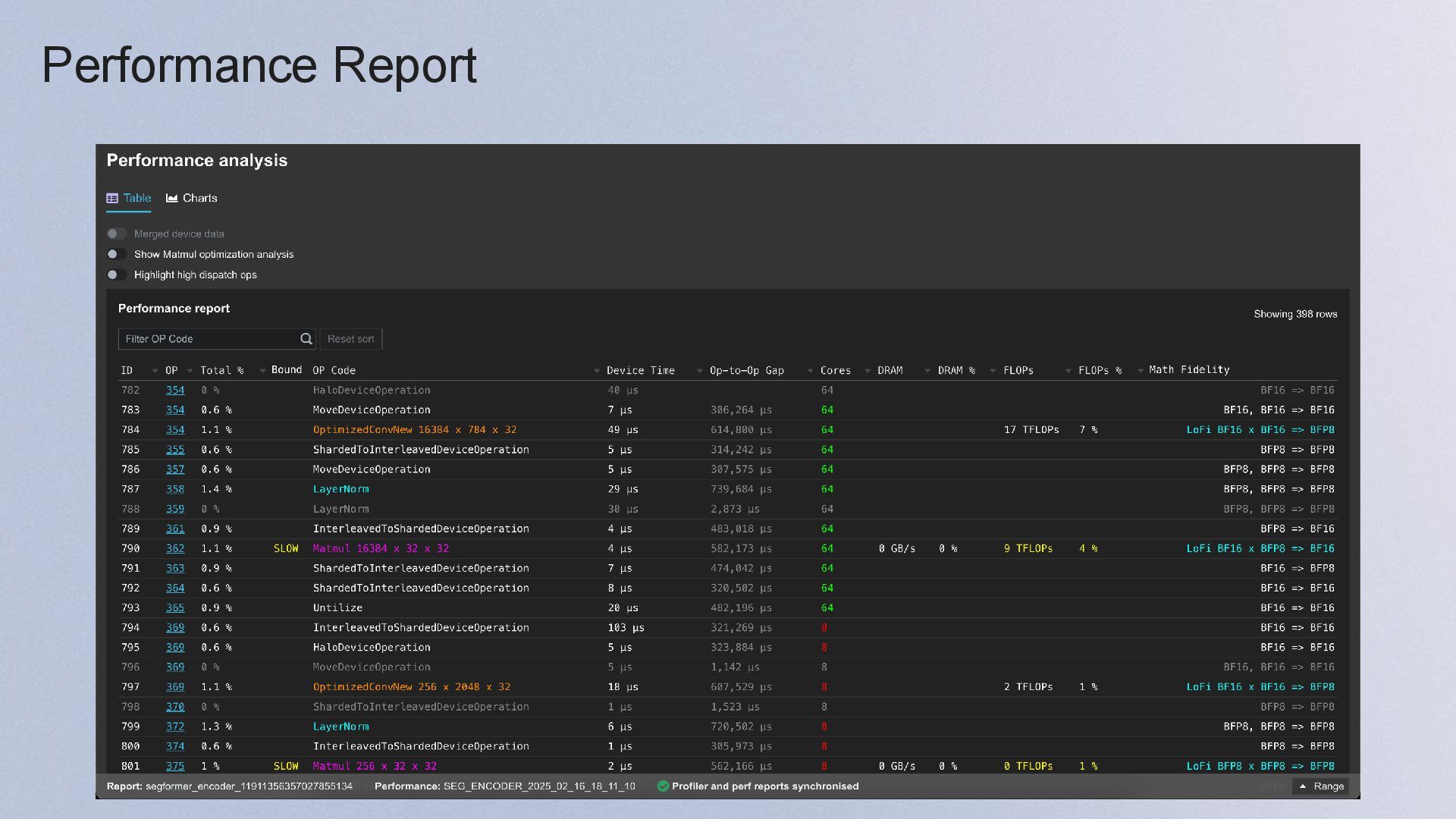Click Device Time column sort arrow

click(x=699, y=371)
